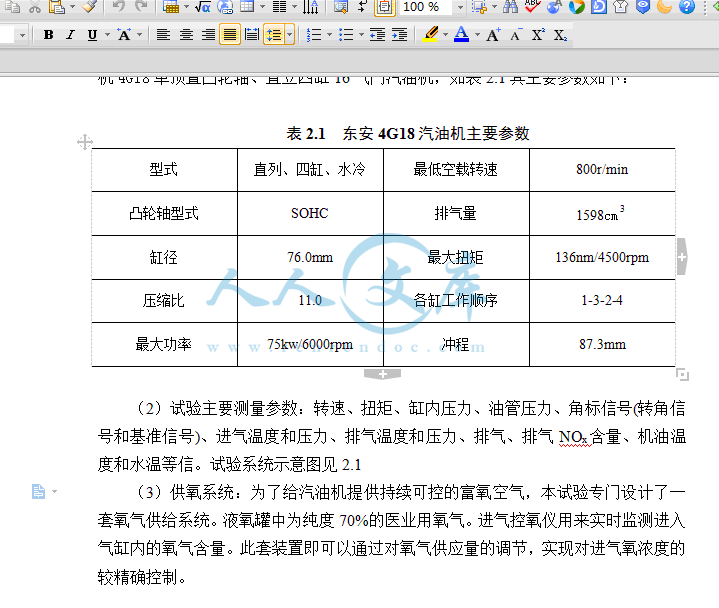Toggle eye protection shield icon

click(643, 6)
